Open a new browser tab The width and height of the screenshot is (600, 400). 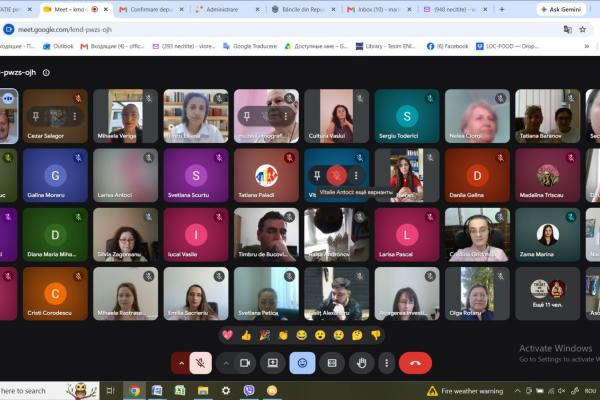[x=502, y=9]
